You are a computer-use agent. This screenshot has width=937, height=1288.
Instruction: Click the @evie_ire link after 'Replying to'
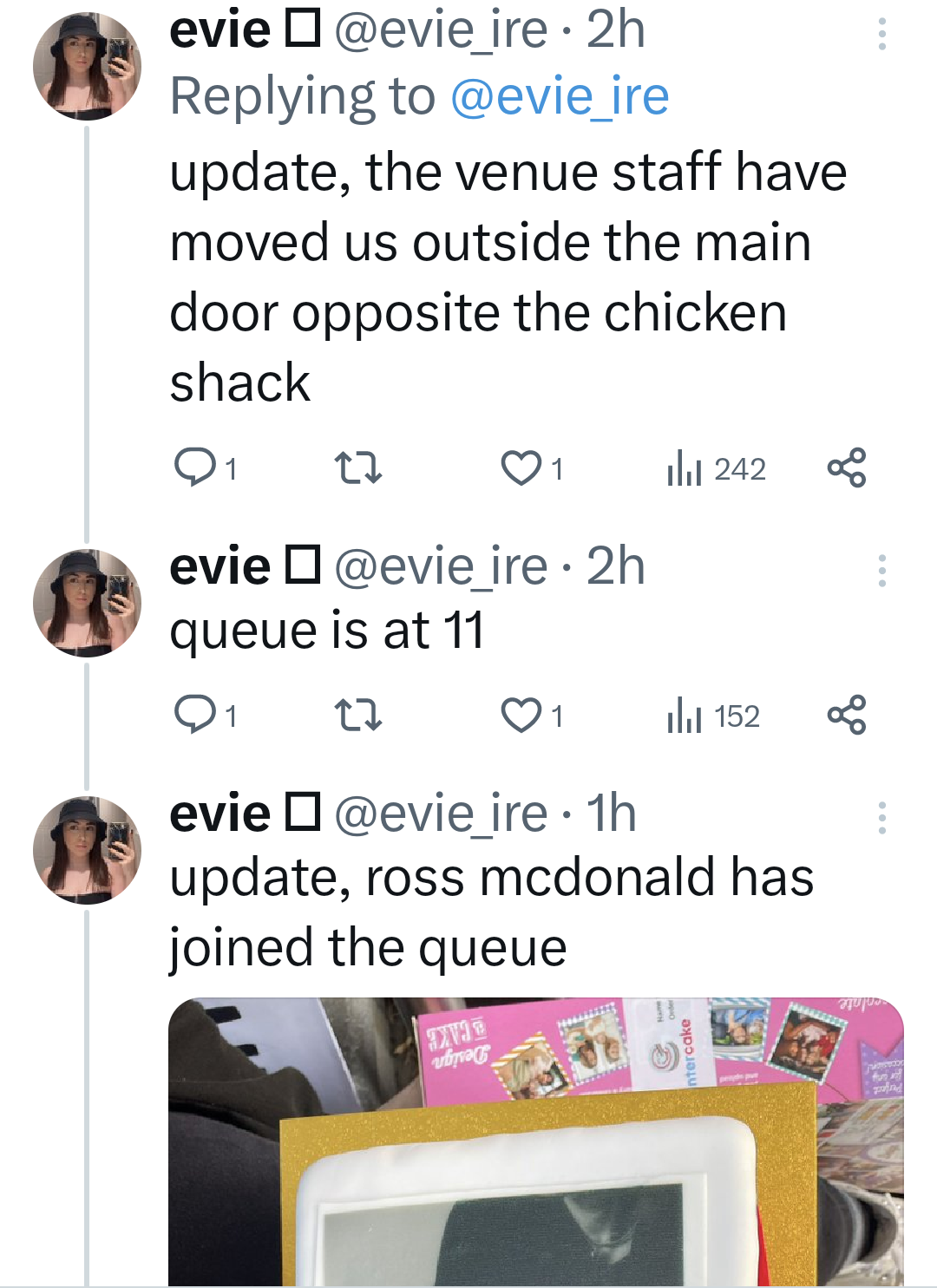tap(560, 95)
